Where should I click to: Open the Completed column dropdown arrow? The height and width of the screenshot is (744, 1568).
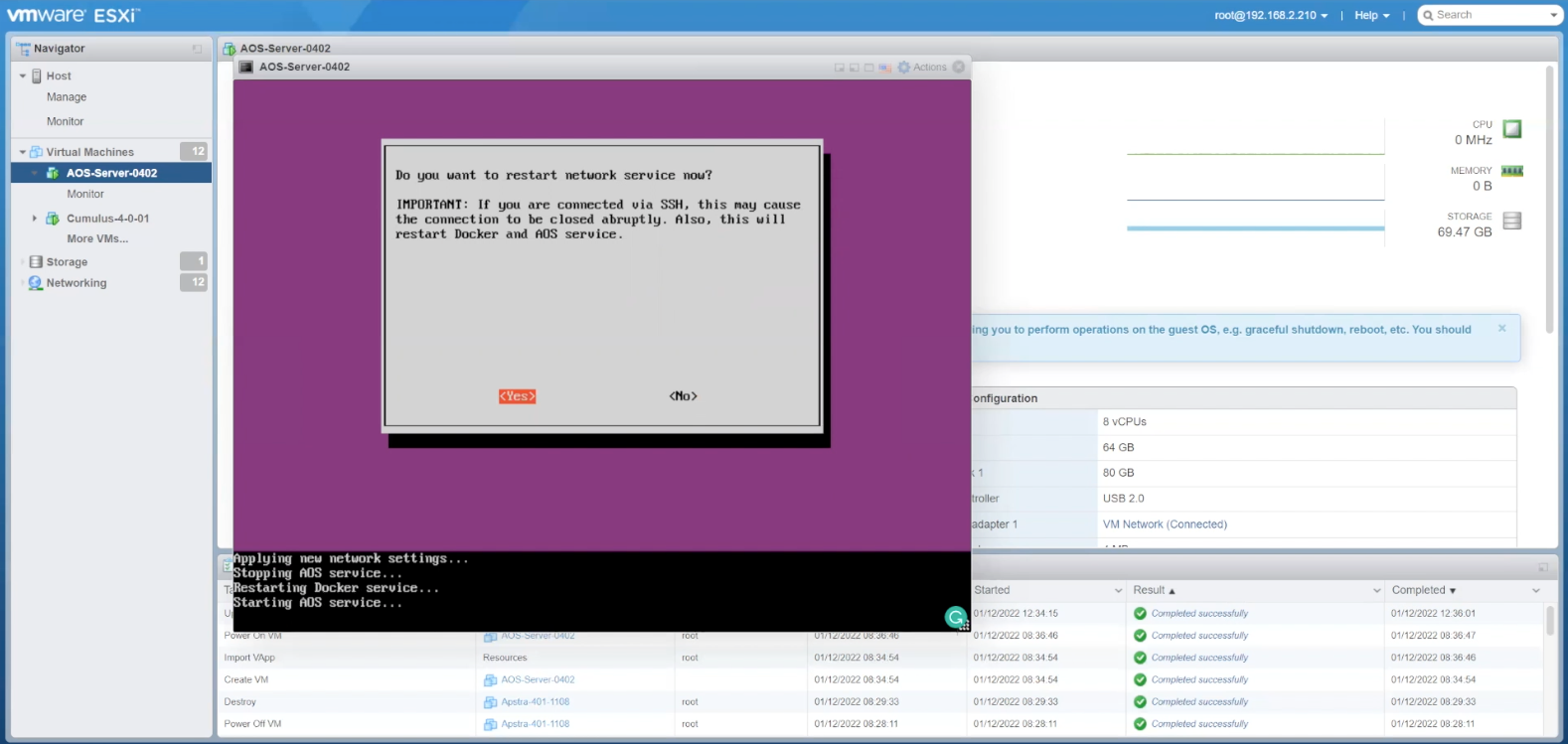click(1536, 591)
